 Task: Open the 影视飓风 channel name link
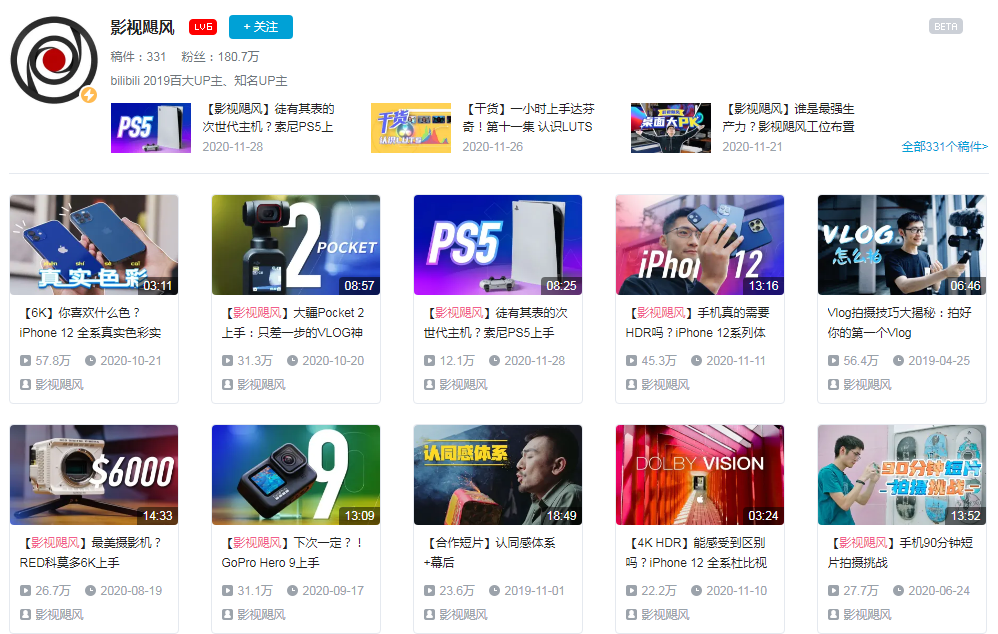143,27
